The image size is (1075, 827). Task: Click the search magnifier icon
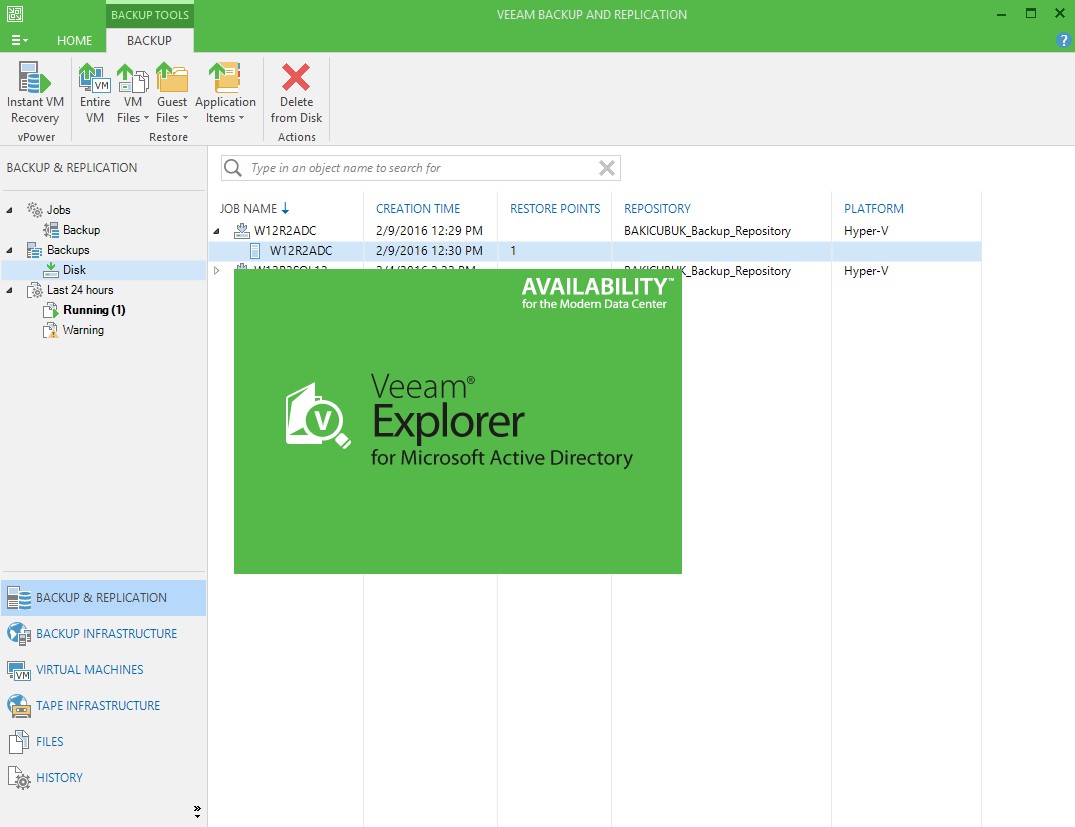[233, 168]
